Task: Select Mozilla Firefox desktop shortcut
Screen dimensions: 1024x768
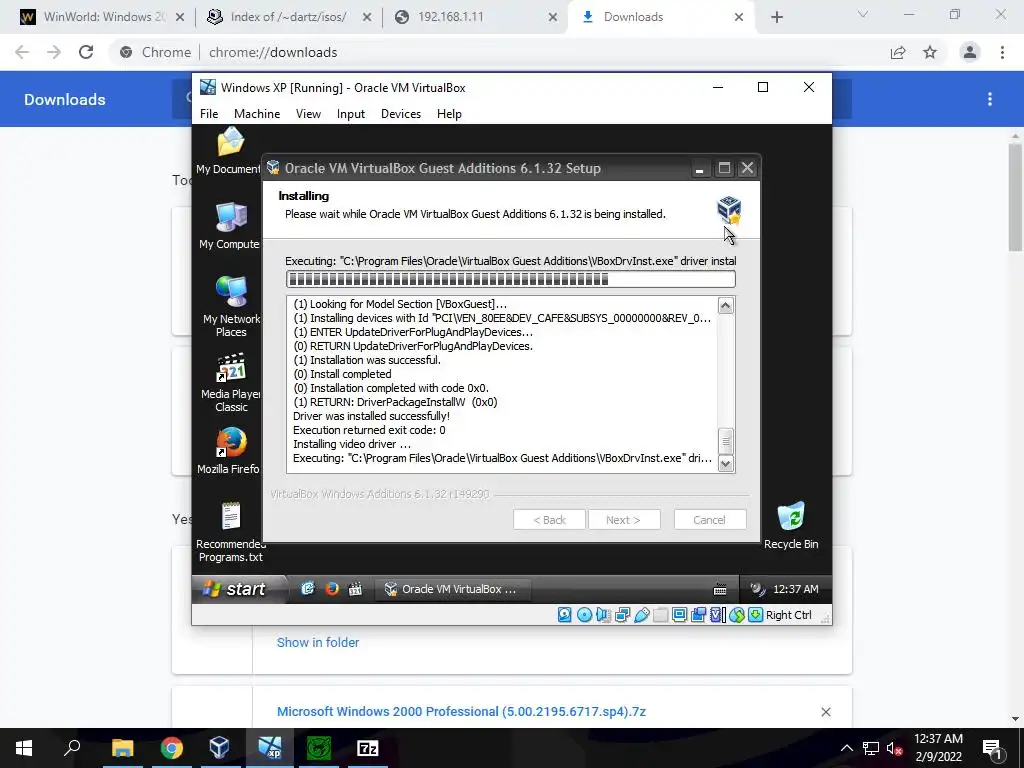Action: (230, 451)
